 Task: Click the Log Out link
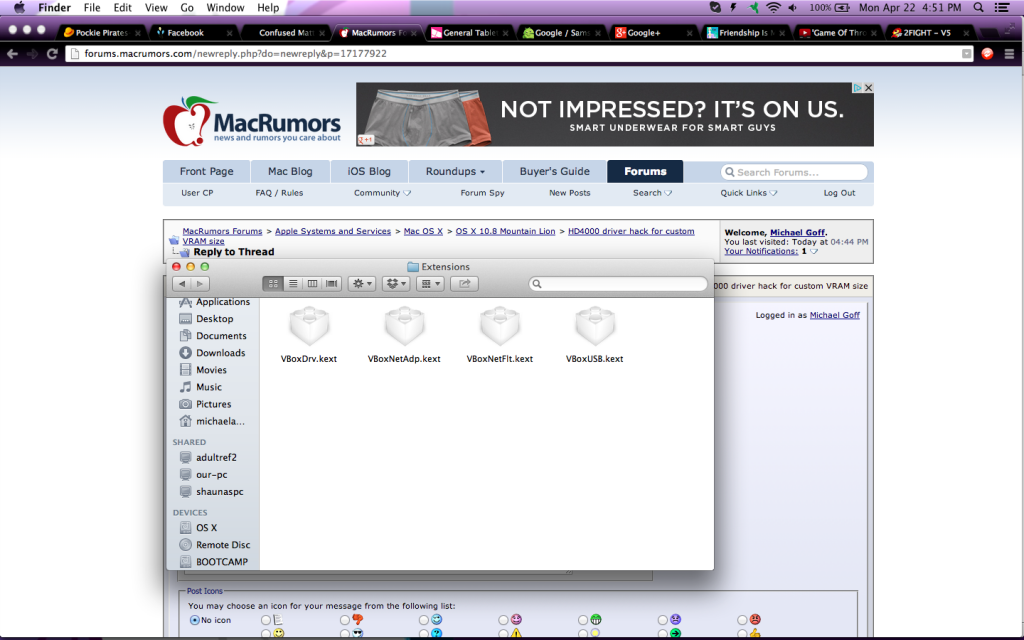coord(839,193)
